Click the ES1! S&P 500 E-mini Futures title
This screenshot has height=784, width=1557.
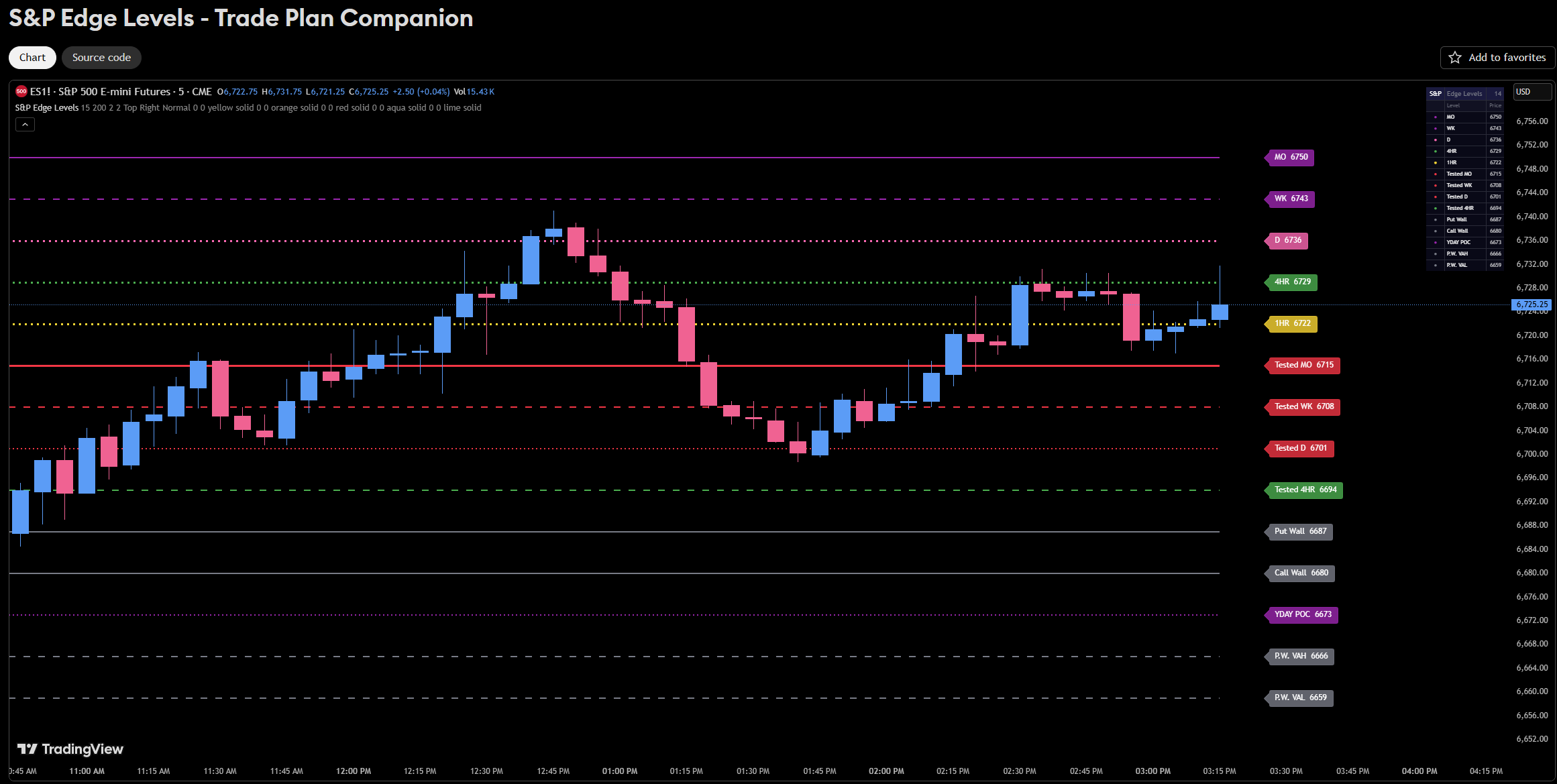click(121, 92)
